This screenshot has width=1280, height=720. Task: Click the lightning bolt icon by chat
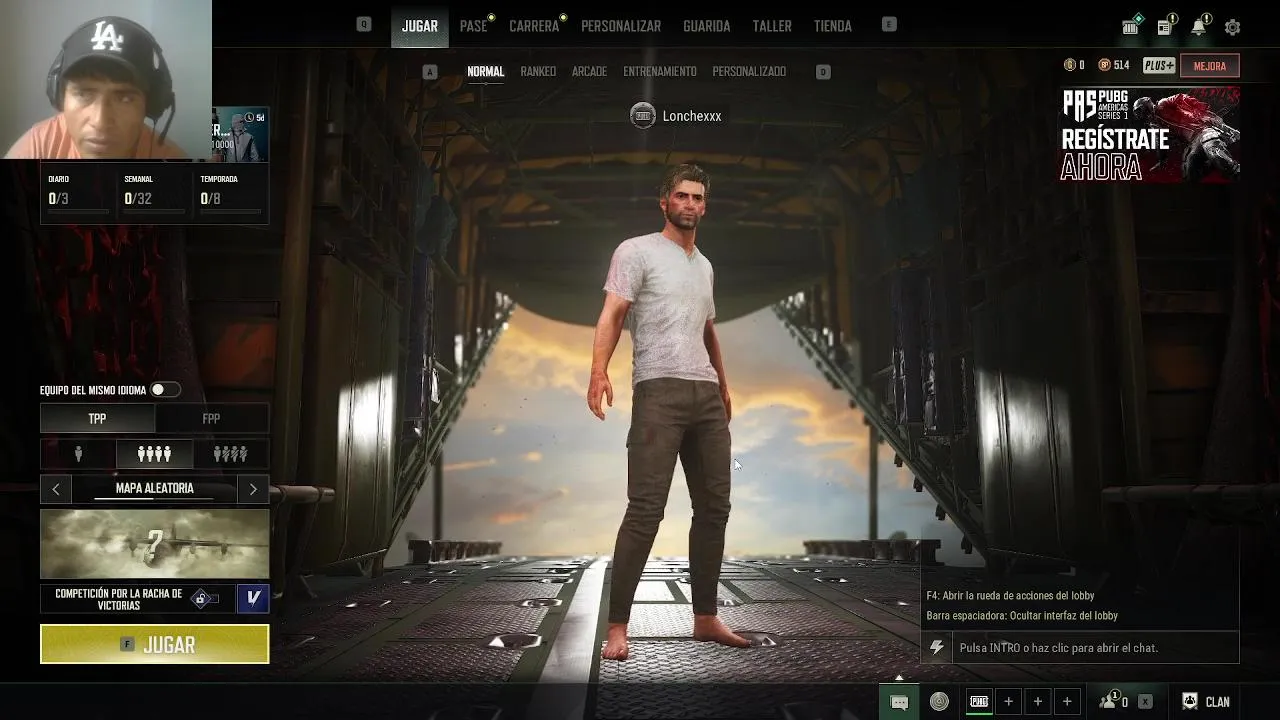coord(936,648)
